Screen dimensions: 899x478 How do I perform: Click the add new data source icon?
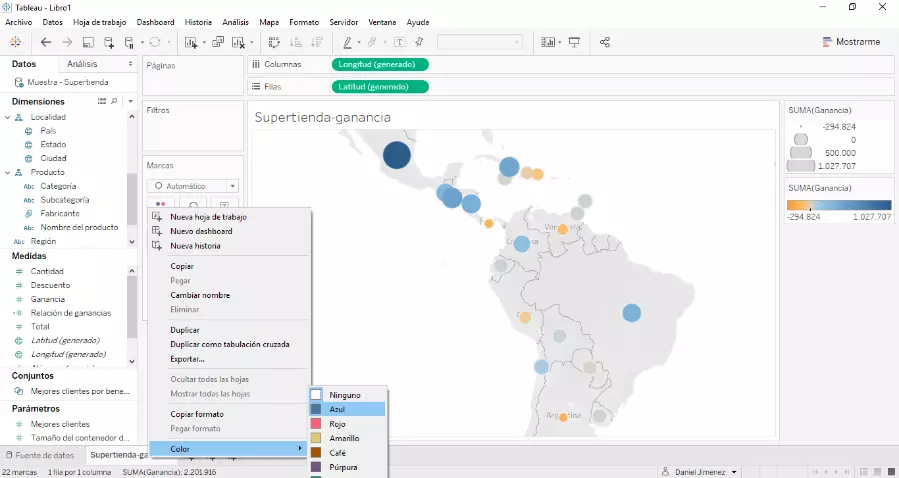(x=109, y=42)
